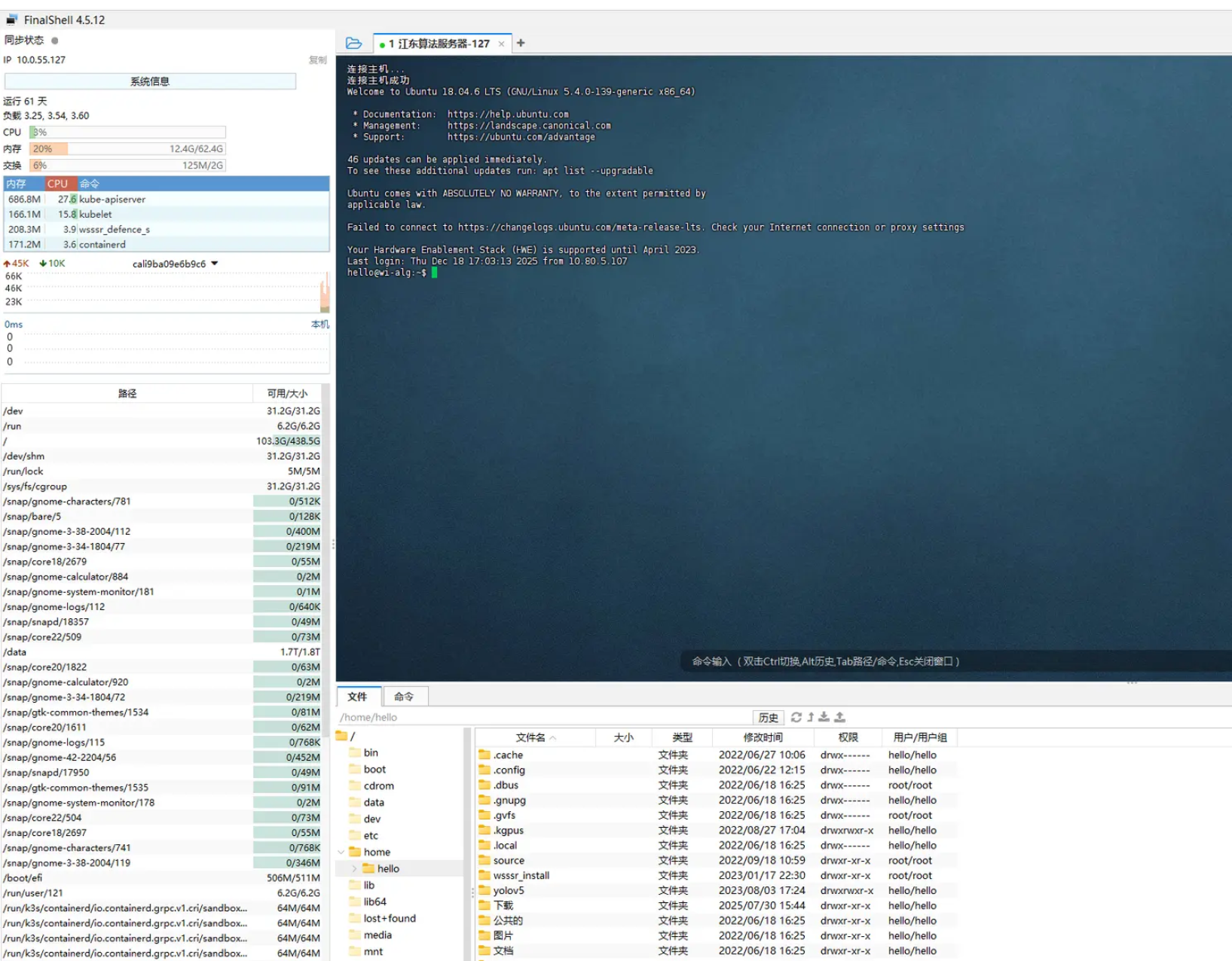This screenshot has height=961, width=1232.
Task: Select the /dev/shm disk row
Action: pos(162,456)
